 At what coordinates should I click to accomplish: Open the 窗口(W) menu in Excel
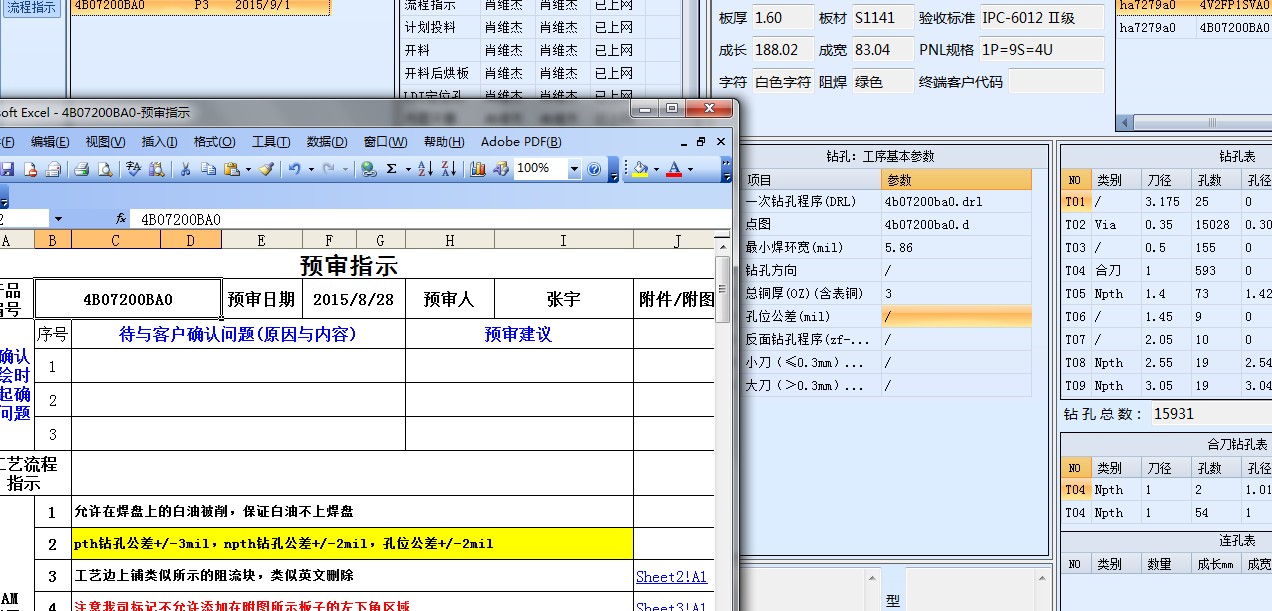click(385, 142)
